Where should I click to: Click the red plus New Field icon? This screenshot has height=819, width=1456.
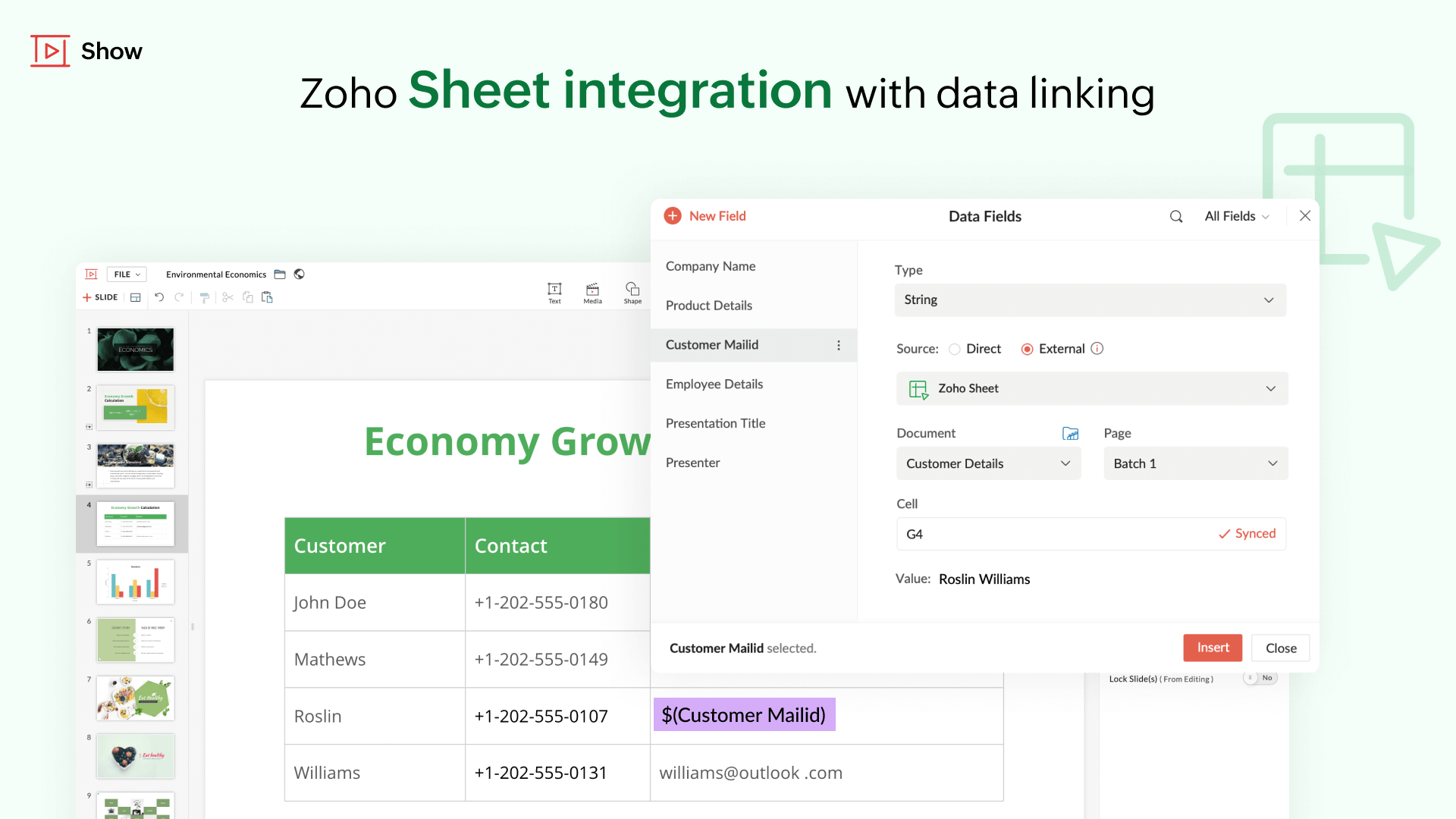click(x=673, y=216)
